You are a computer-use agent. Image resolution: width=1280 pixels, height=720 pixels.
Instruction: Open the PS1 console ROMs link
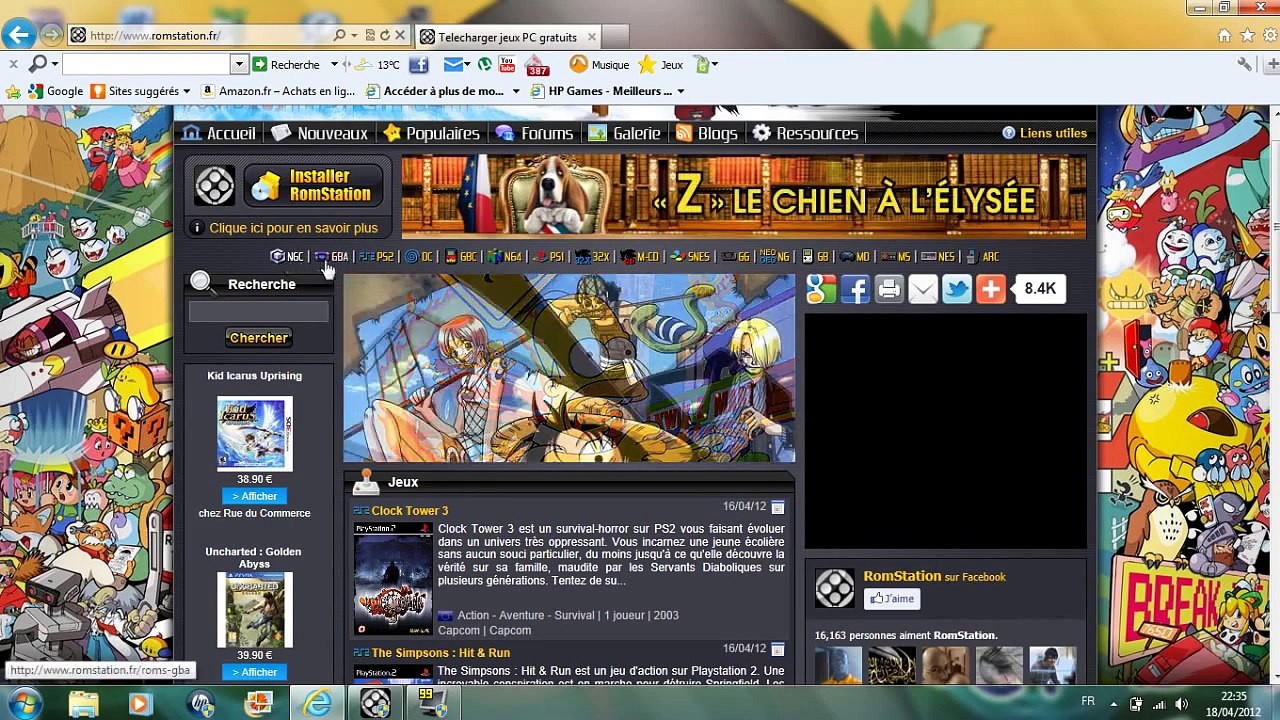pos(549,257)
